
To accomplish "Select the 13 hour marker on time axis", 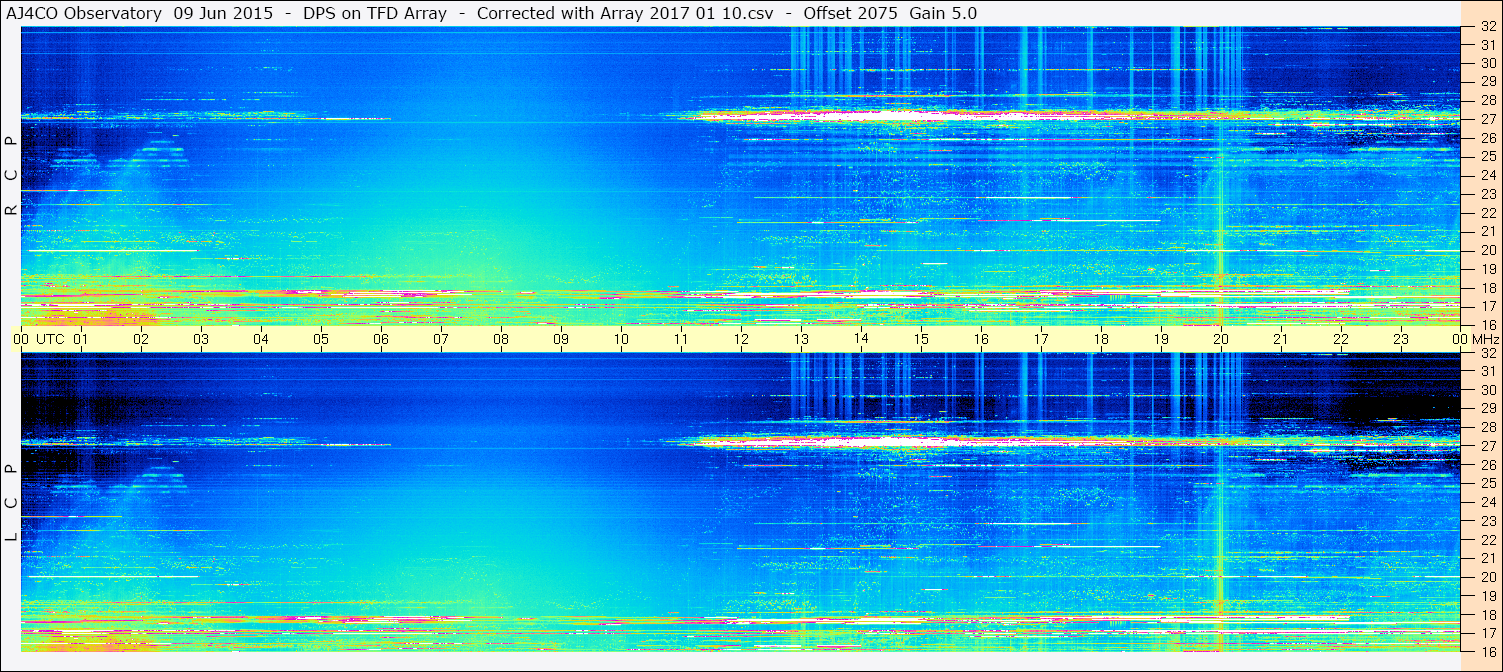I will pos(801,339).
